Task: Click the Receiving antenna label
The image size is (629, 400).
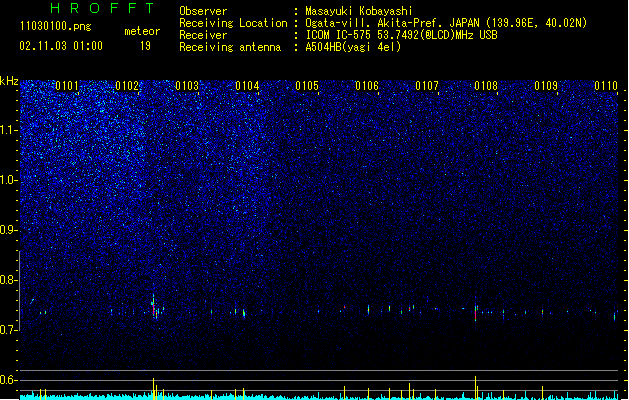Action: (x=230, y=47)
